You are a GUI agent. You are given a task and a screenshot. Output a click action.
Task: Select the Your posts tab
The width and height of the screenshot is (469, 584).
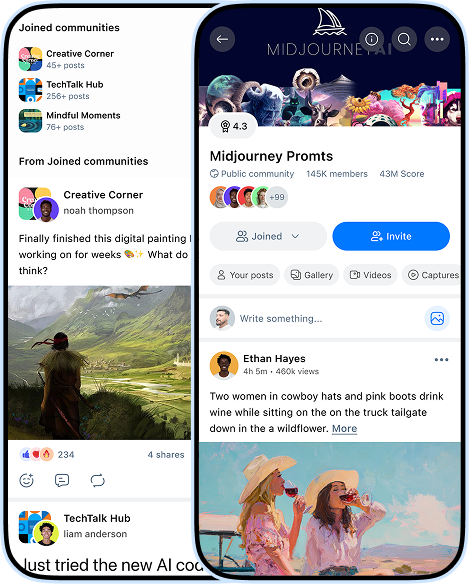(x=245, y=275)
